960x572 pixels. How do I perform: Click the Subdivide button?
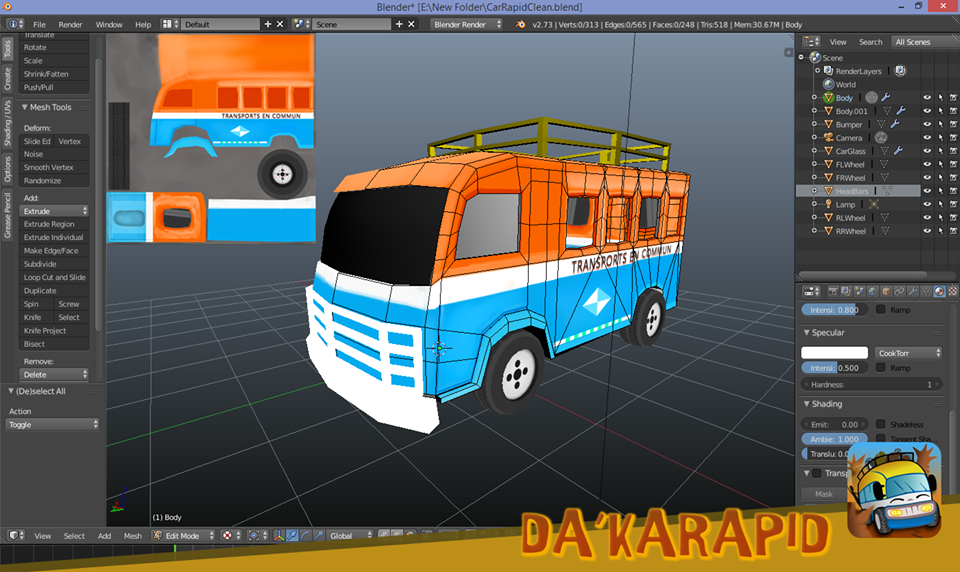point(54,264)
